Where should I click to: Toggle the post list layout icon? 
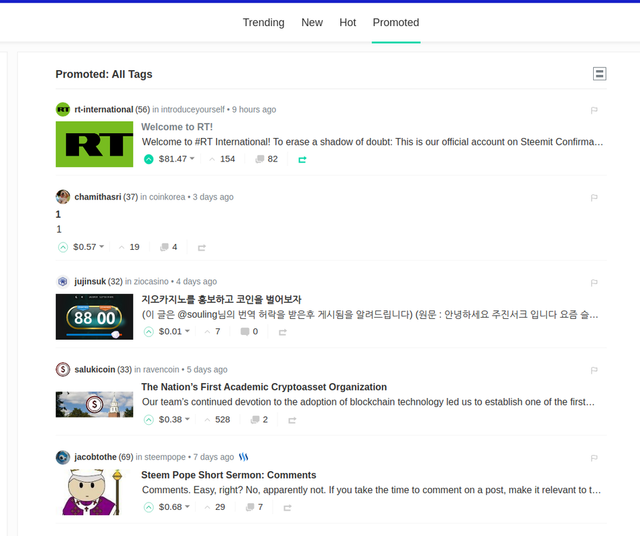pos(599,74)
